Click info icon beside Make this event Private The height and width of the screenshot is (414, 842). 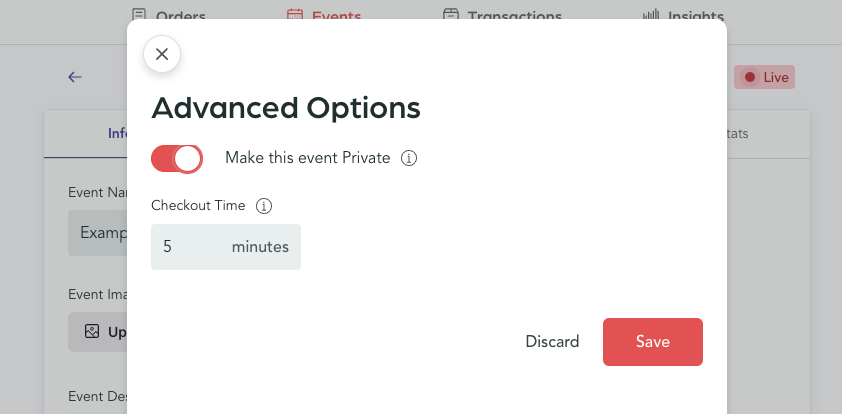(x=408, y=158)
